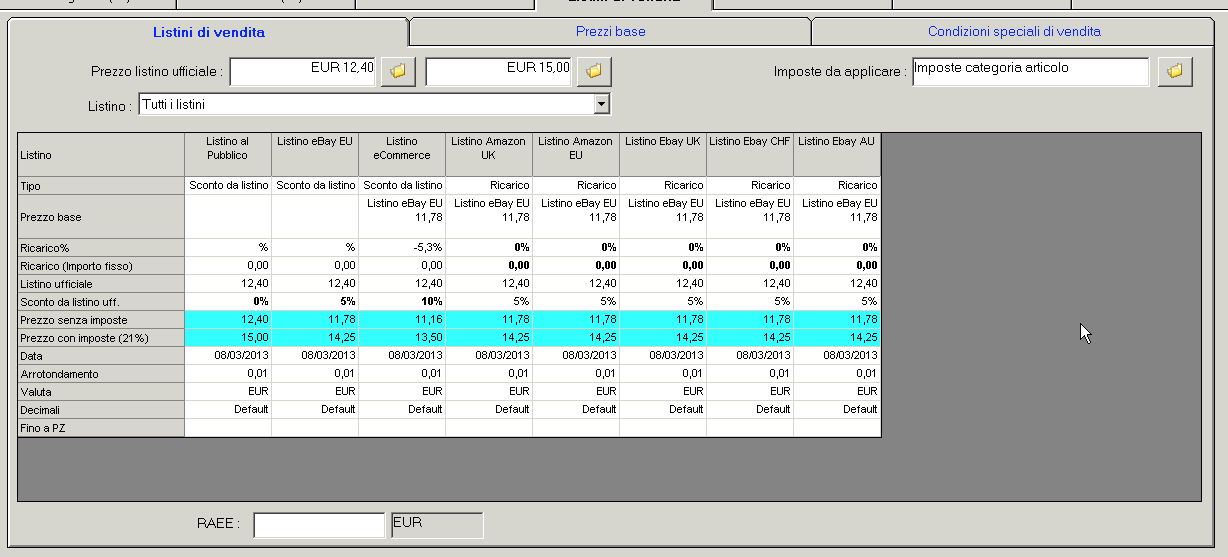1228x557 pixels.
Task: Click the 10% Sconto da listino cell
Action: (402, 301)
